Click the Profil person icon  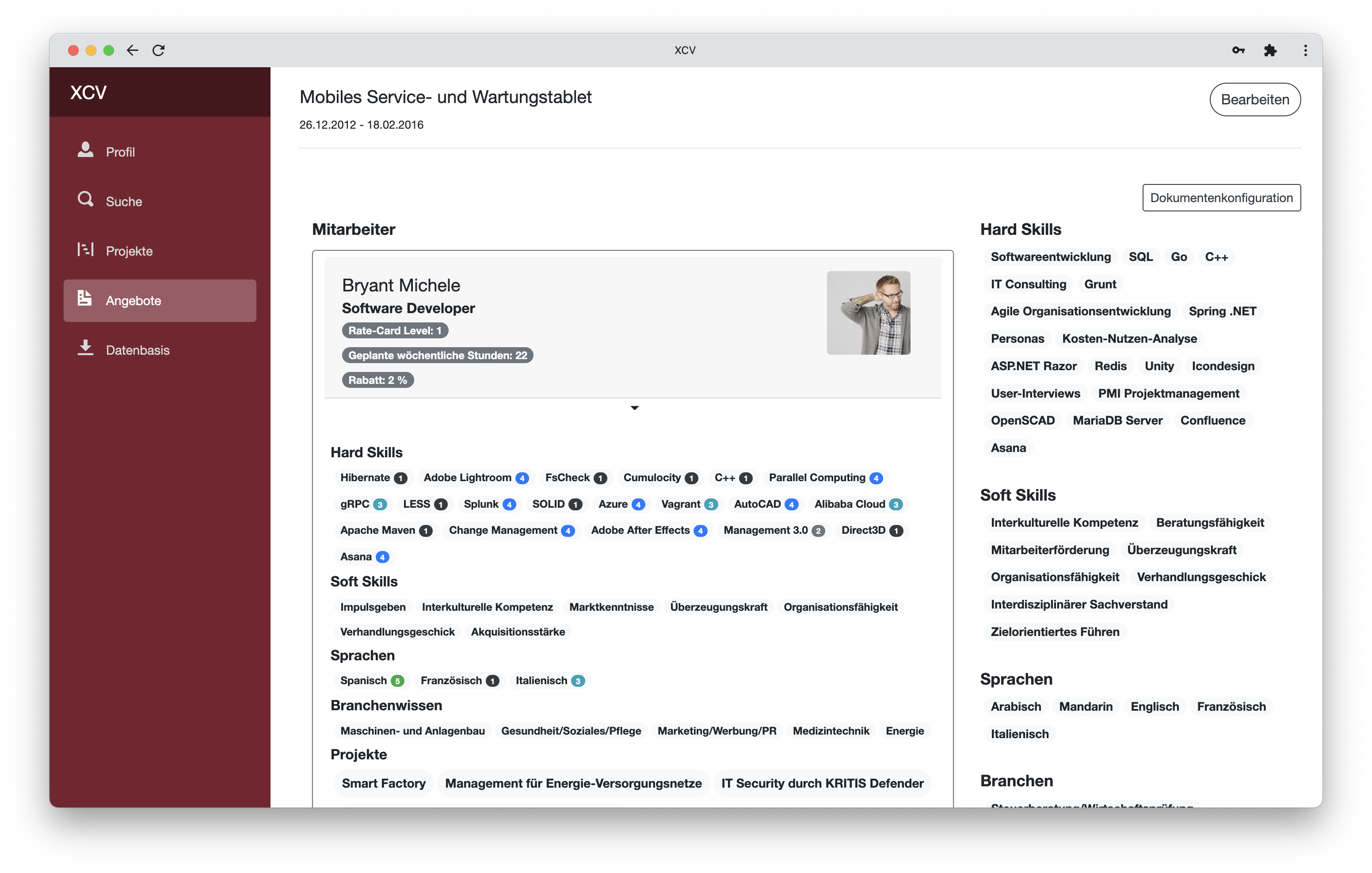(85, 150)
